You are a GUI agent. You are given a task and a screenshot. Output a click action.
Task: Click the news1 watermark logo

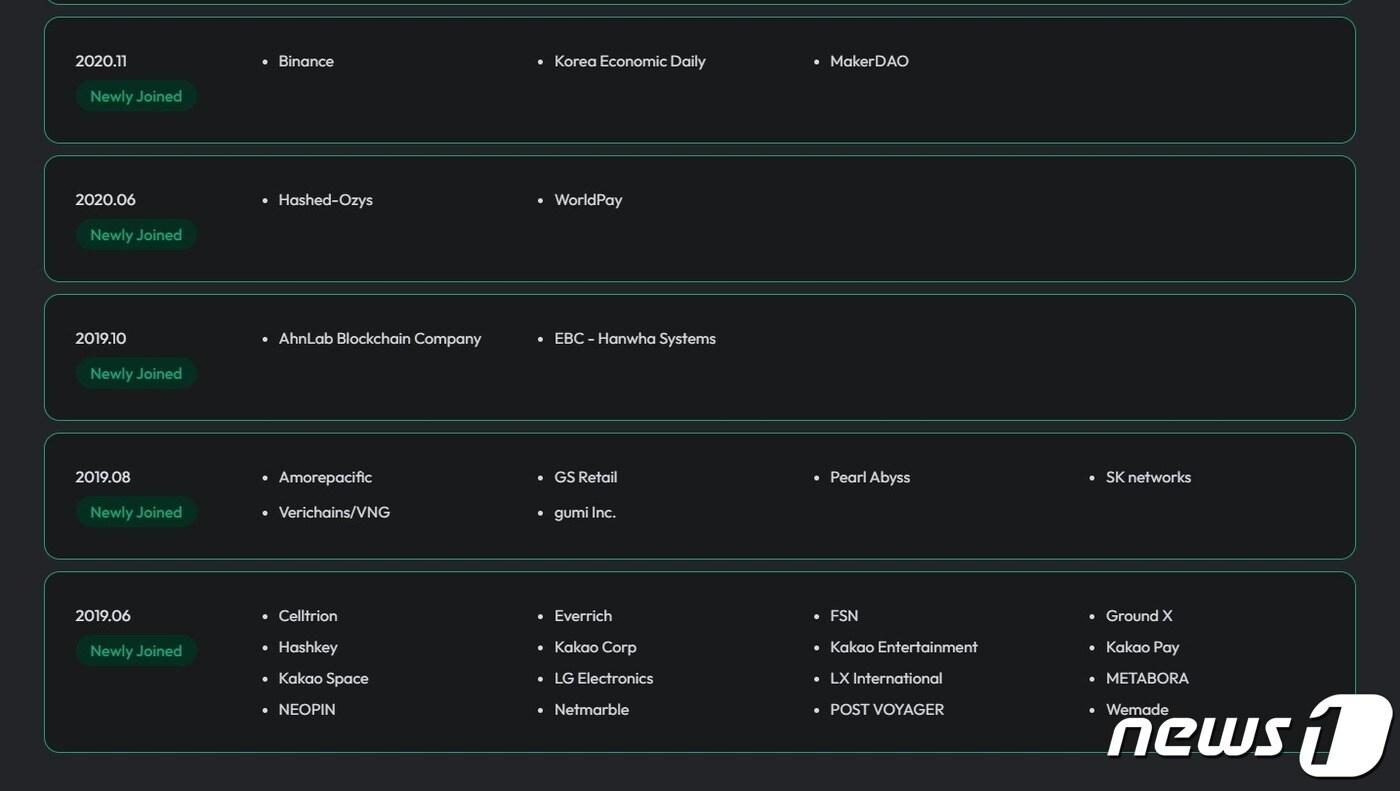click(x=1250, y=735)
